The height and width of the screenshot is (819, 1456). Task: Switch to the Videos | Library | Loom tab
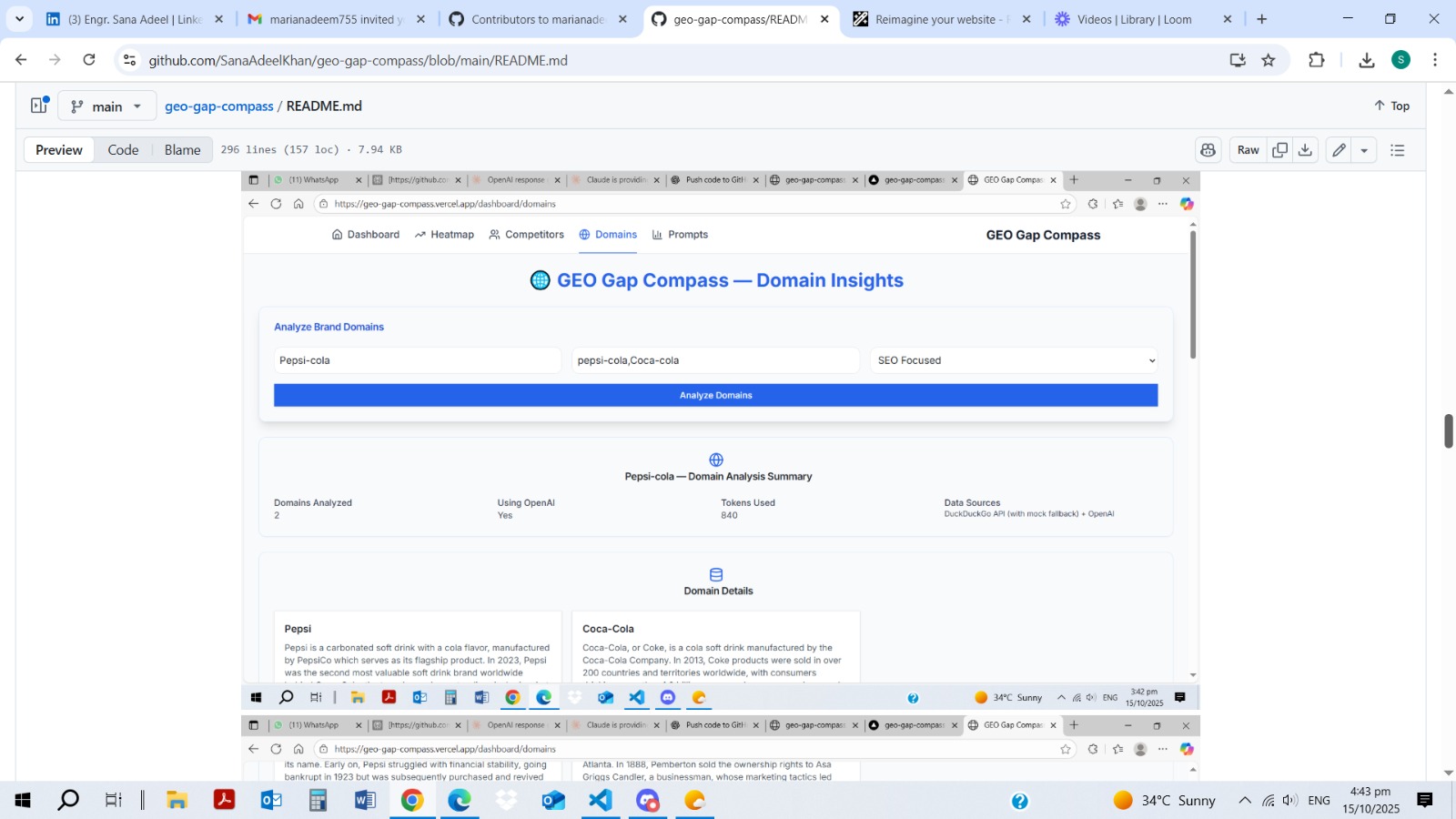[1144, 19]
